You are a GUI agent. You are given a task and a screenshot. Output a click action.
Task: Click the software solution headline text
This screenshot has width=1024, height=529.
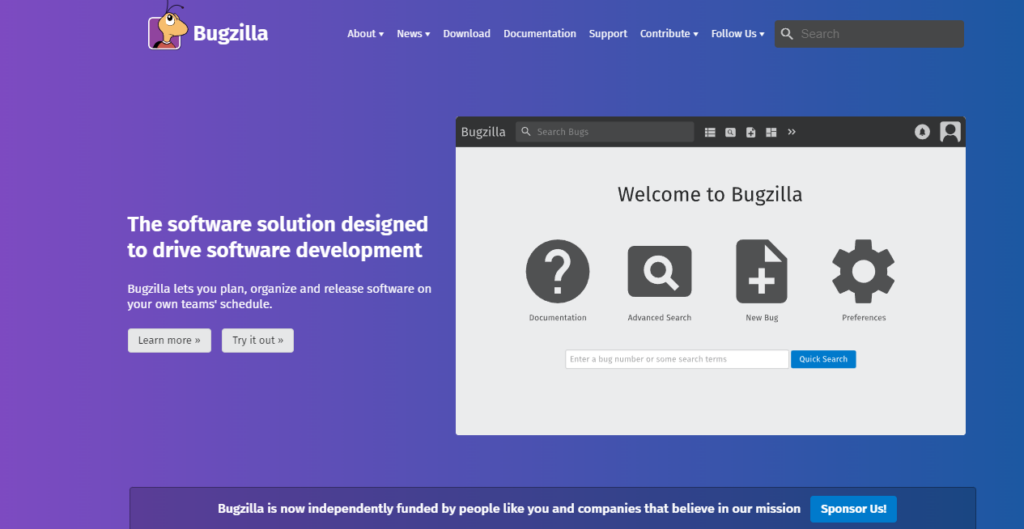tap(278, 236)
